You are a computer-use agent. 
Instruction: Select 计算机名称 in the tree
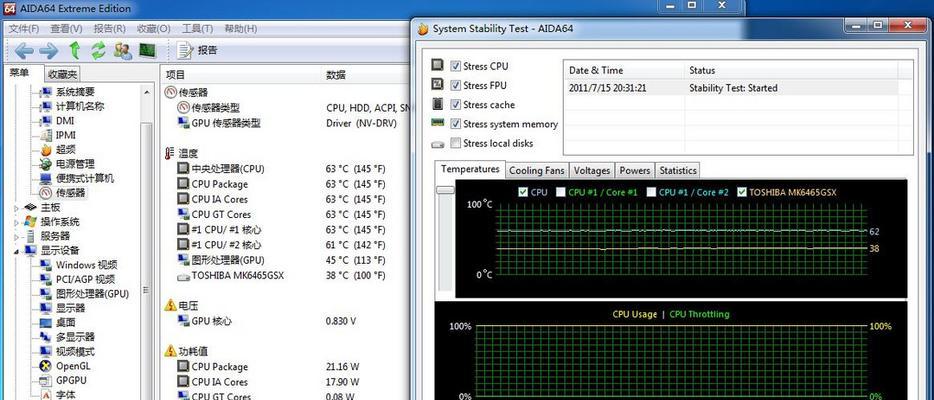coord(80,106)
